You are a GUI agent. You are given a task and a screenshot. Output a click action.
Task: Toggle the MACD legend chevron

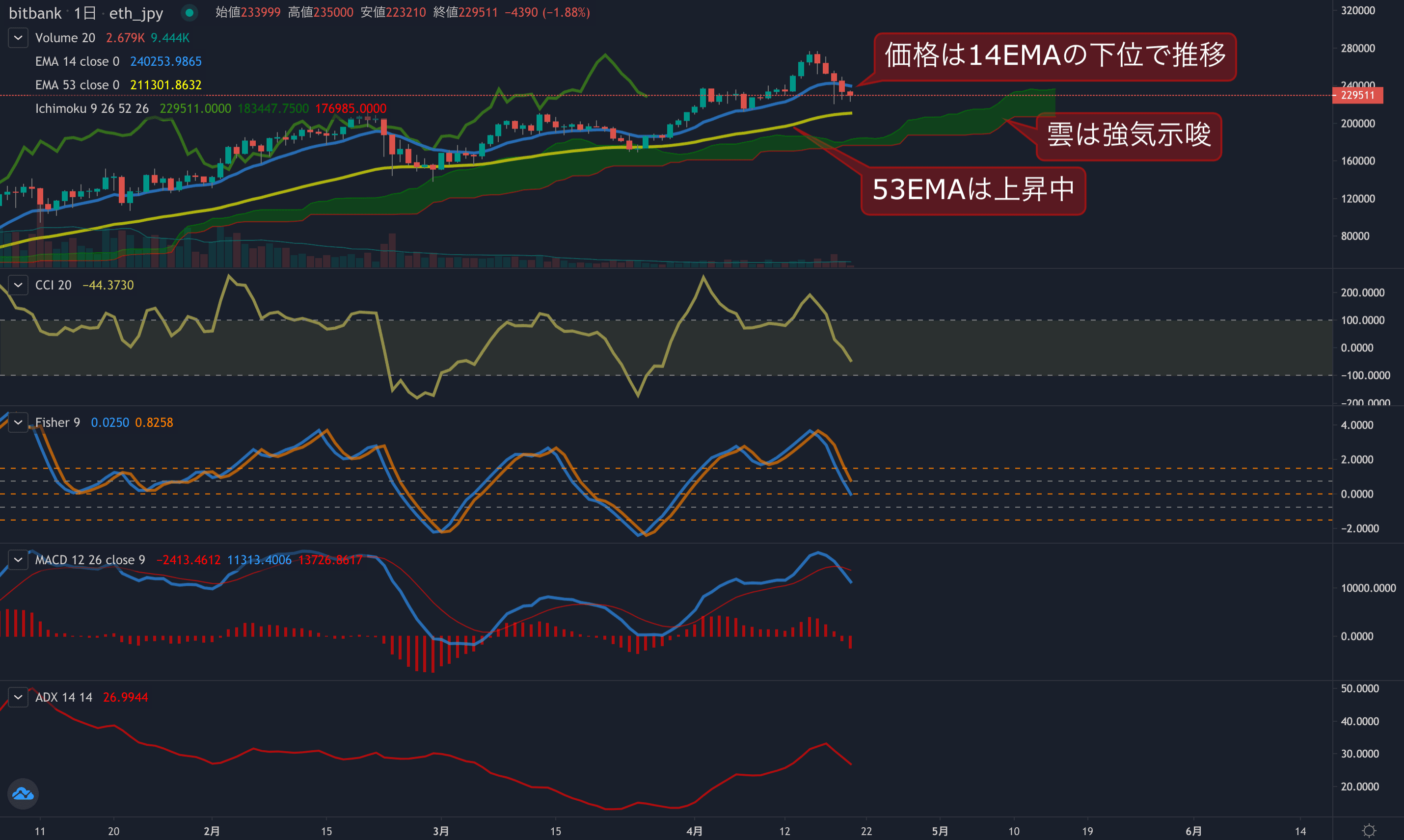coord(18,560)
